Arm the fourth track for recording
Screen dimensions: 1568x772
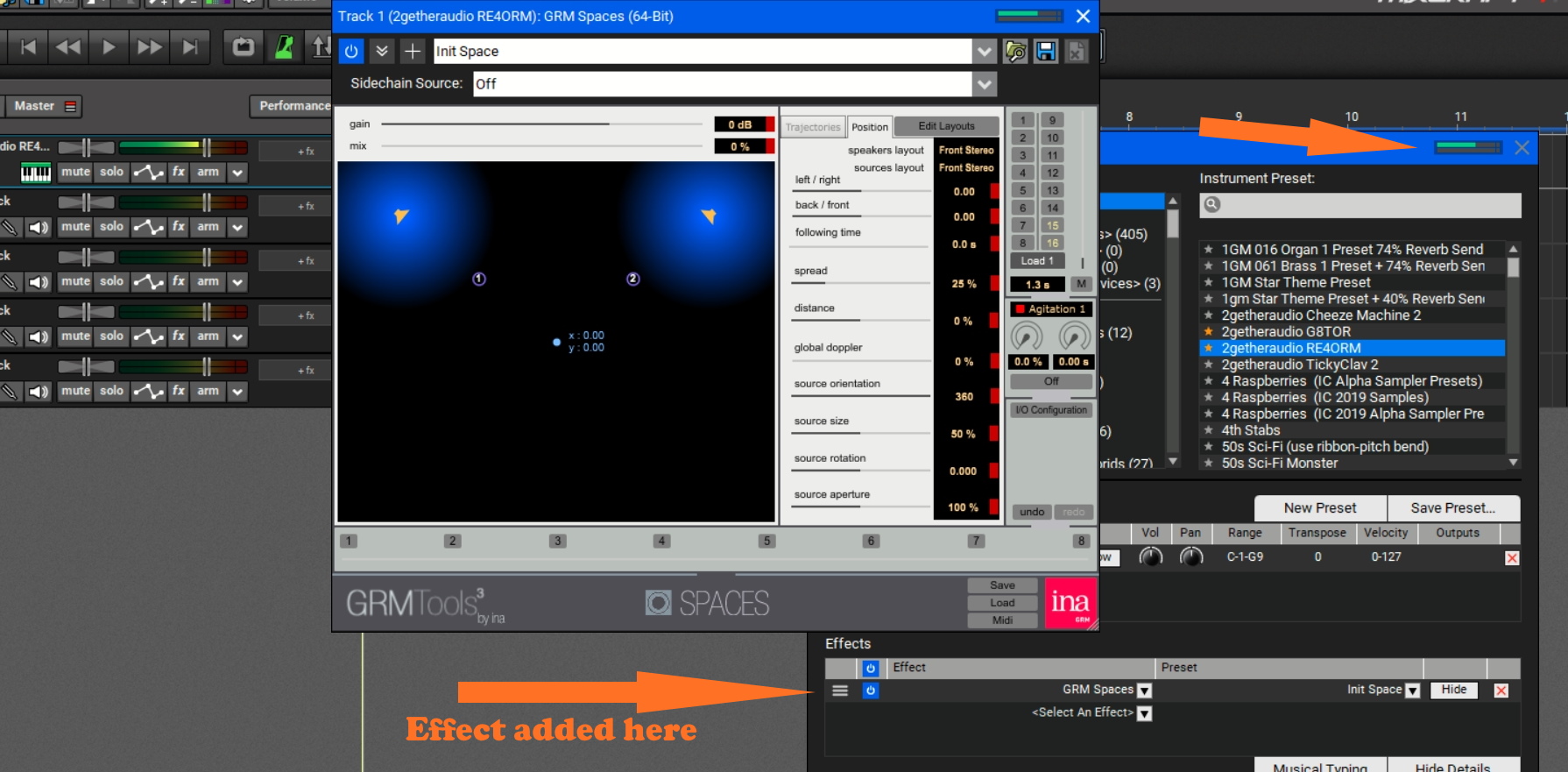208,336
